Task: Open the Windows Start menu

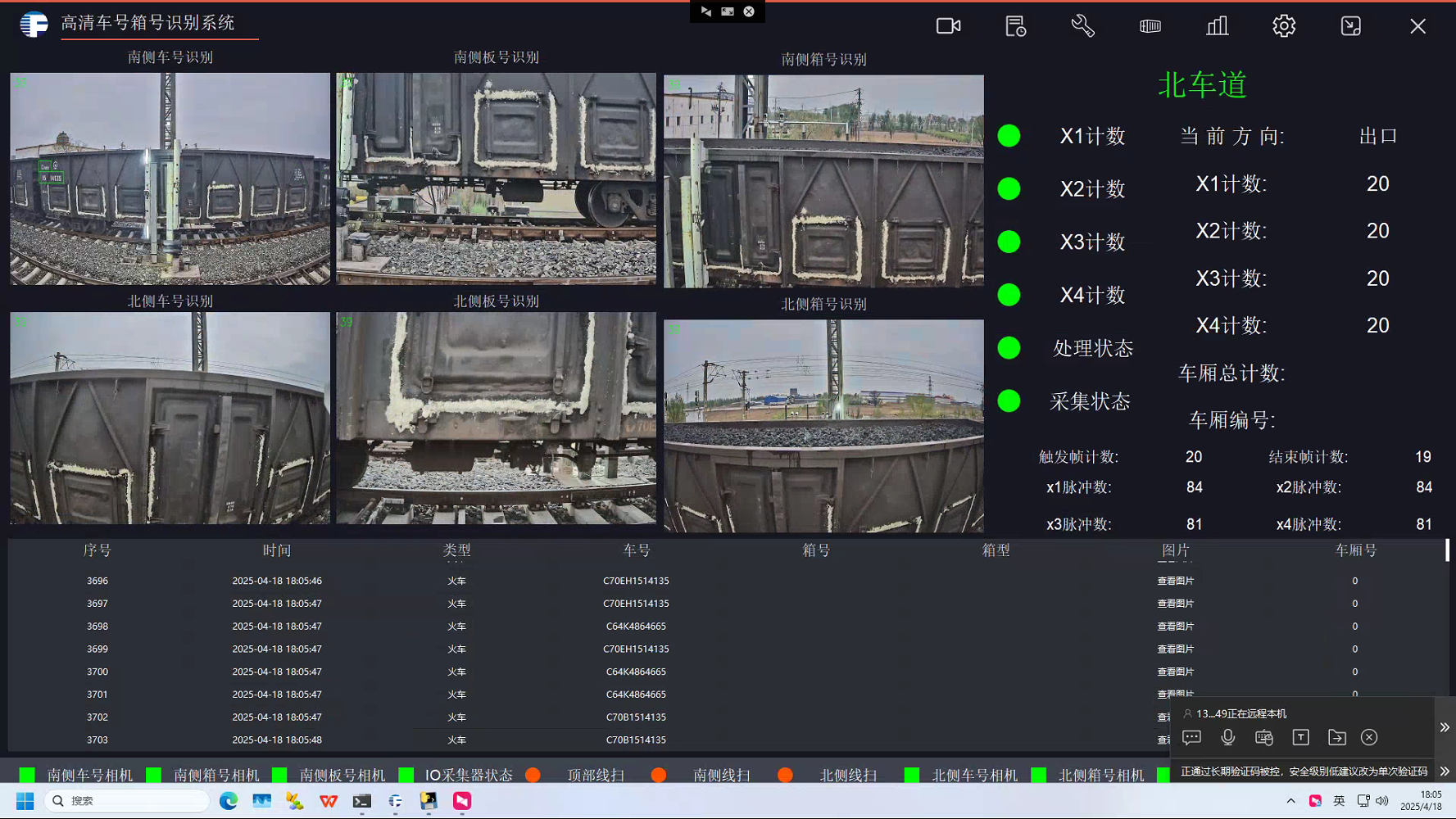Action: point(25,801)
